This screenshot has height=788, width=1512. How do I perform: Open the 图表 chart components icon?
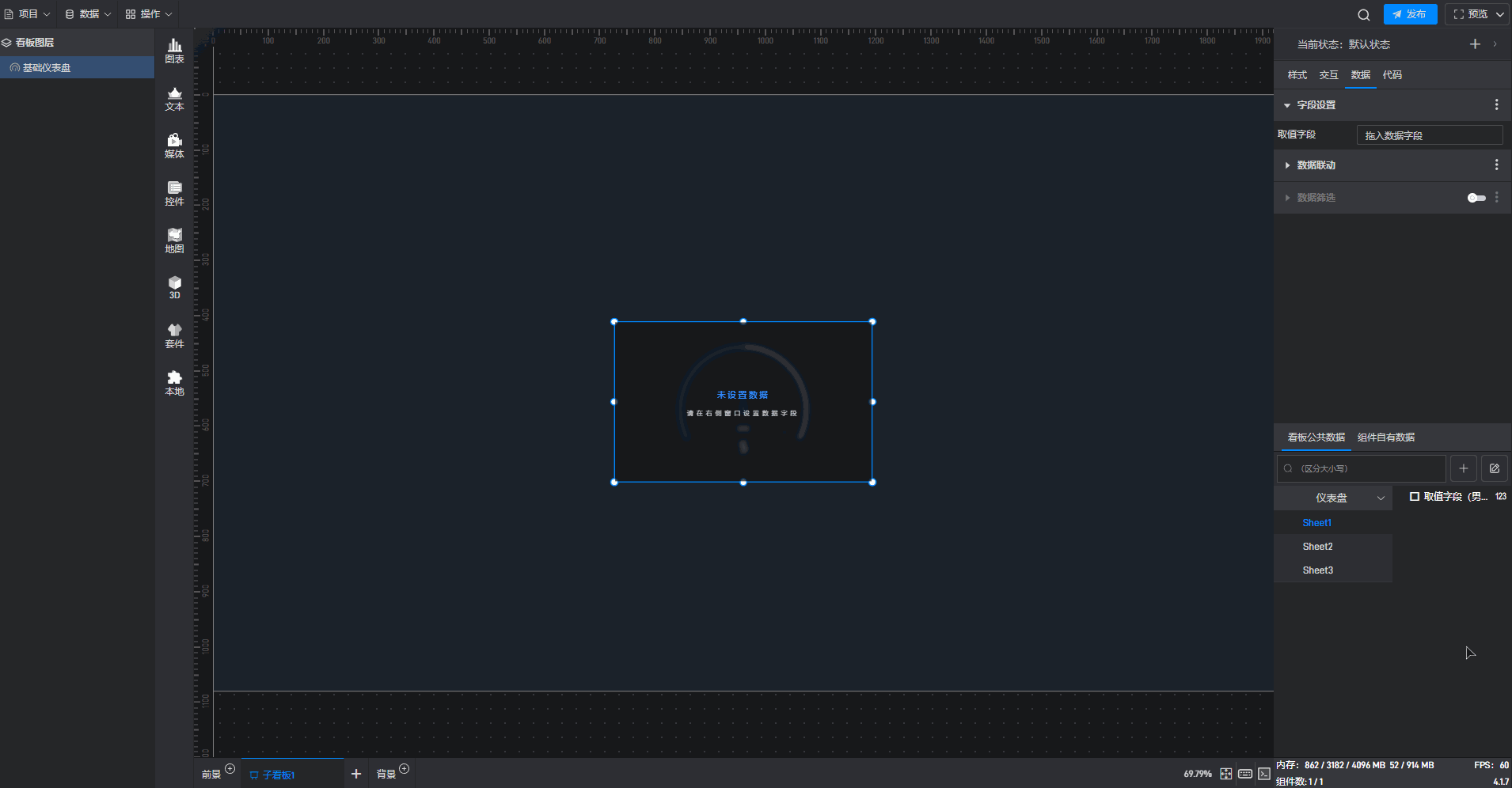click(174, 51)
